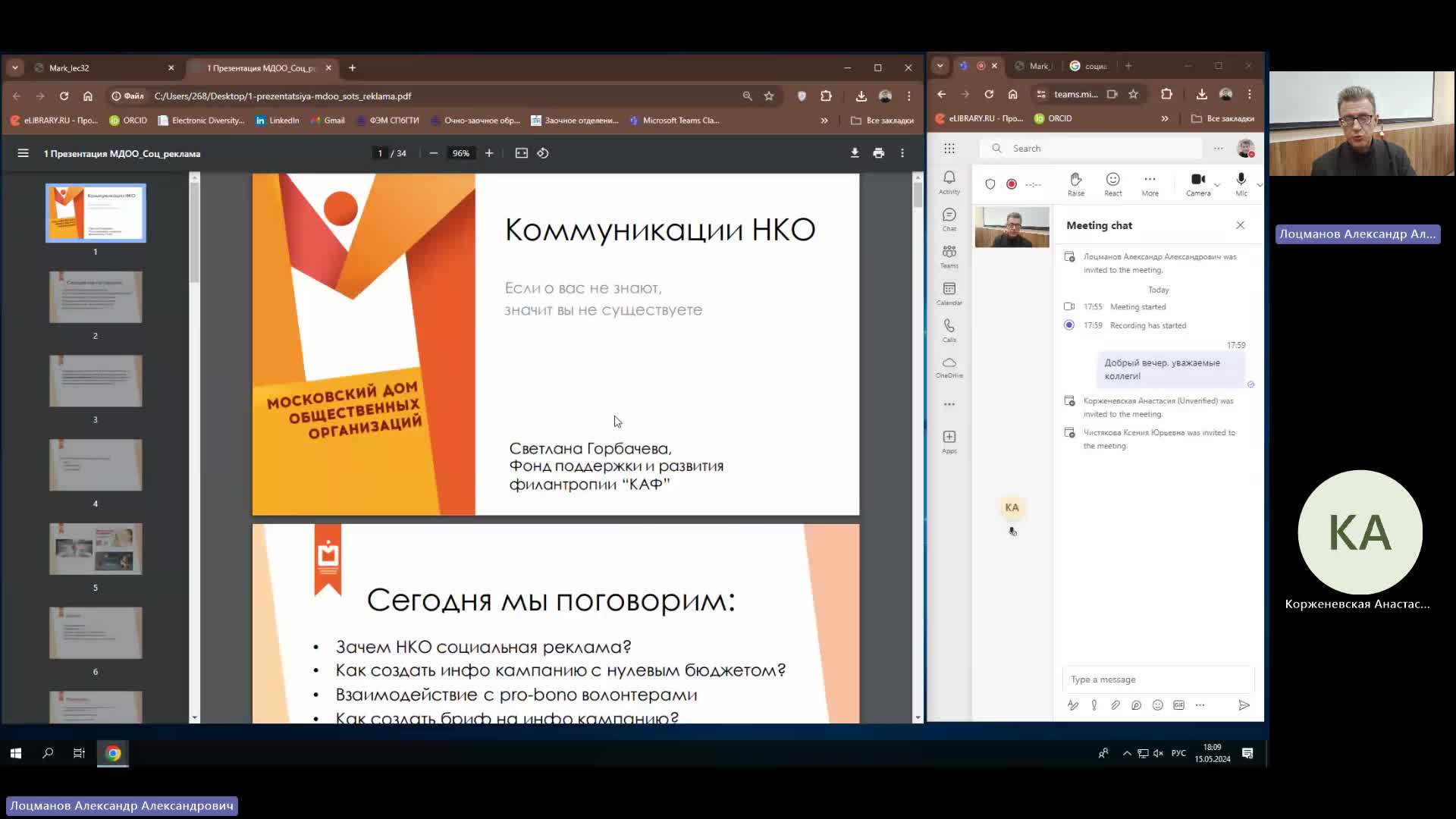This screenshot has width=1456, height=819.
Task: Toggle the microphone in the Teams meeting
Action: [x=1241, y=184]
